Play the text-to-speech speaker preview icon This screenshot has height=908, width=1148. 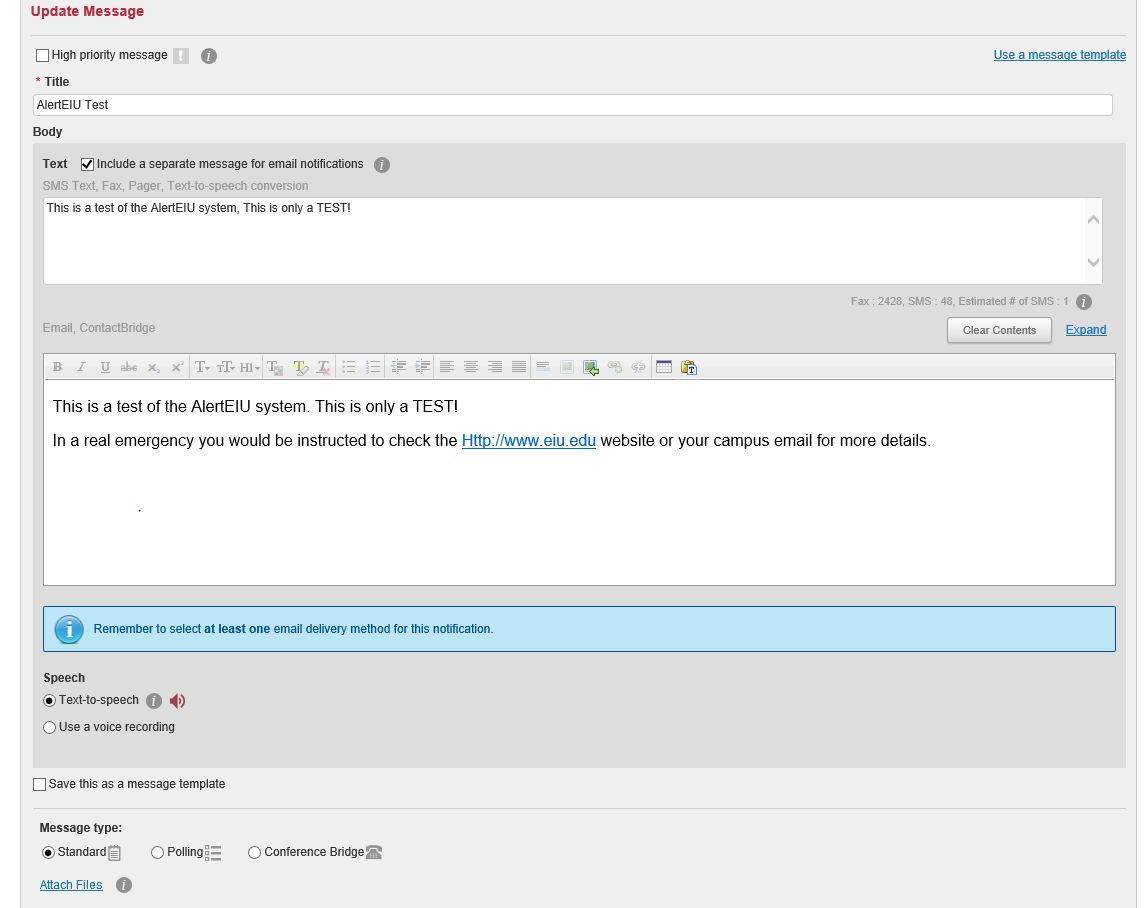178,701
